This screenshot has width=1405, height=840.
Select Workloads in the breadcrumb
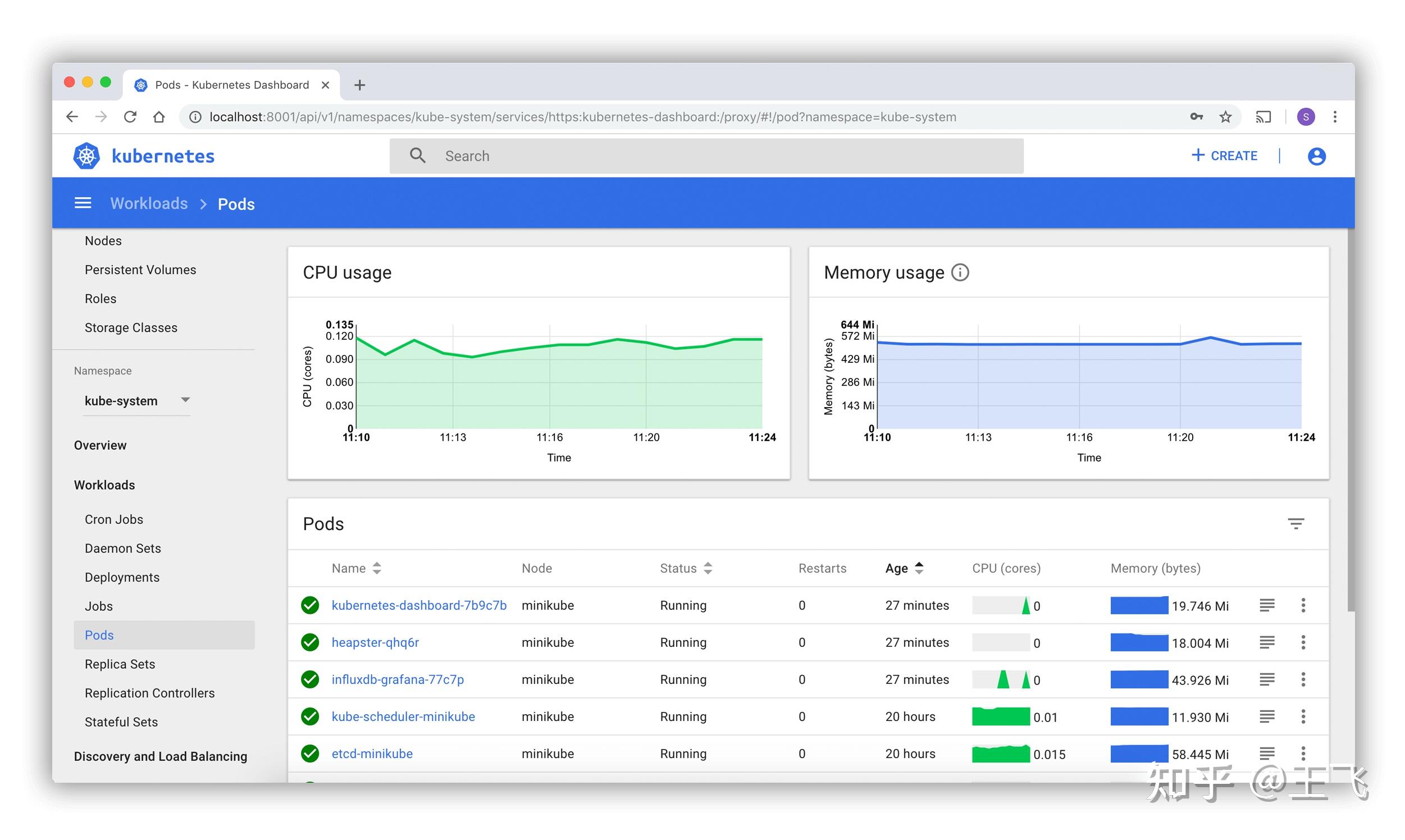(148, 203)
